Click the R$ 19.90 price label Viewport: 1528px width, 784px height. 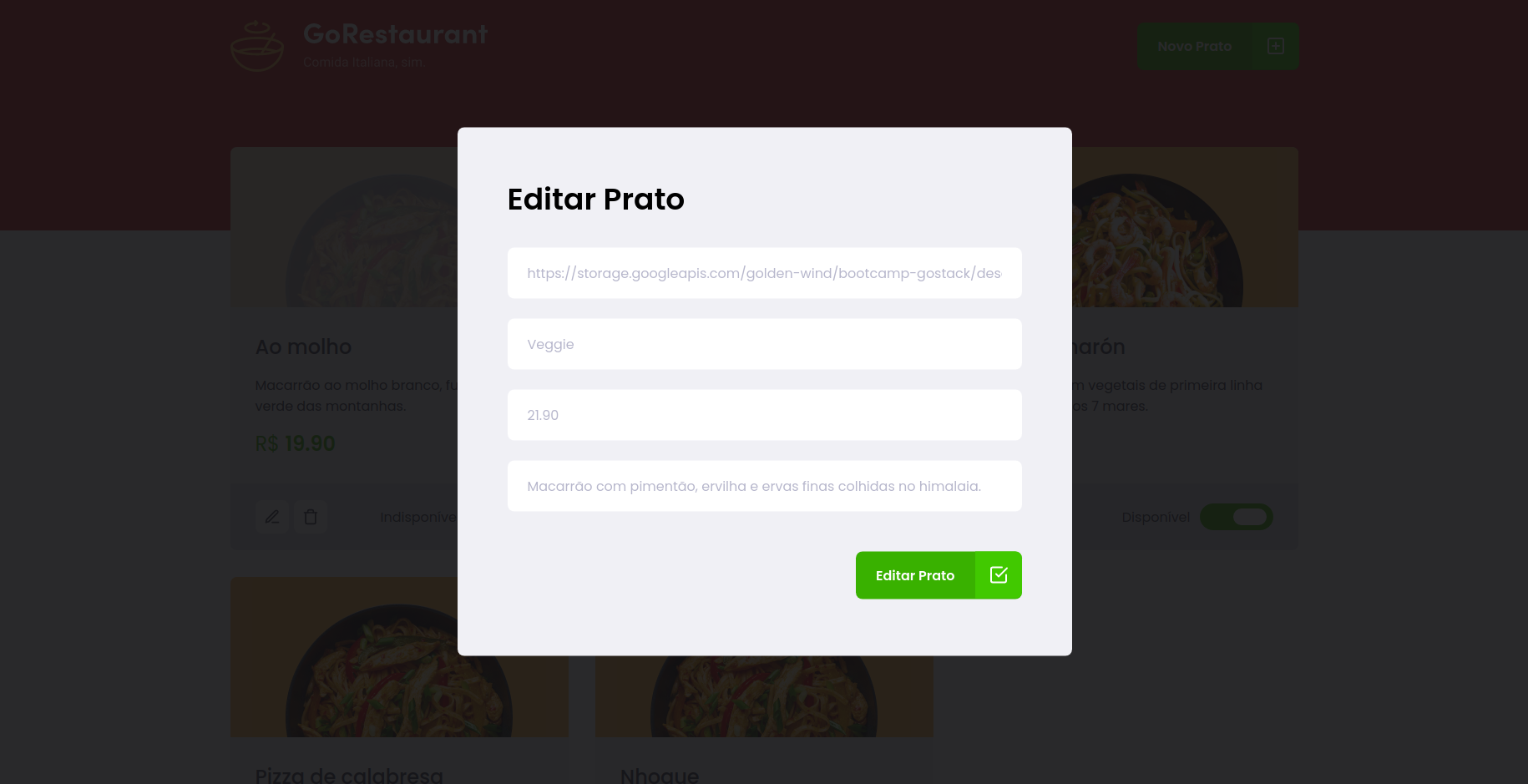296,443
